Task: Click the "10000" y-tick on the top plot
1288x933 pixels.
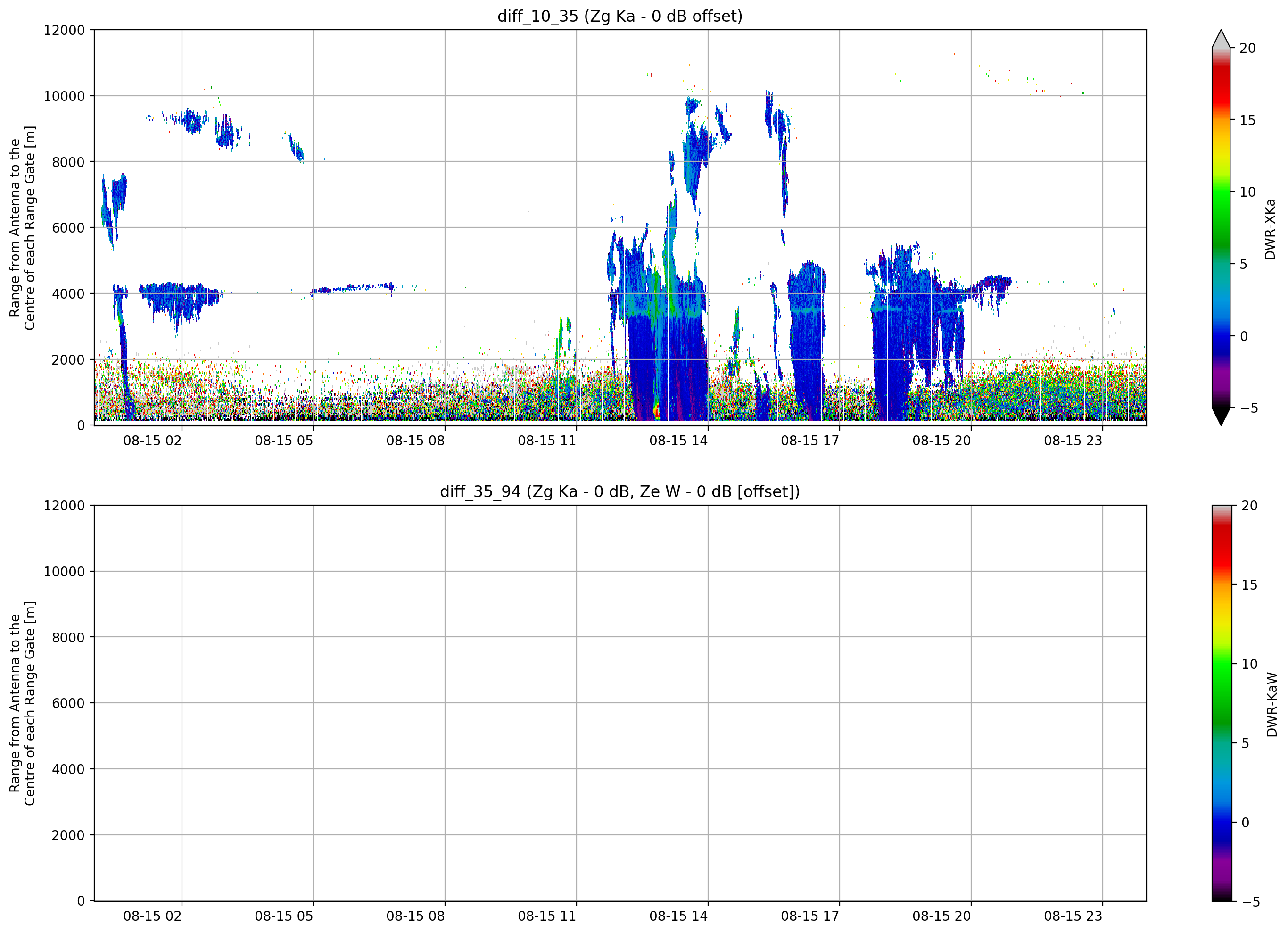Action: tap(64, 96)
